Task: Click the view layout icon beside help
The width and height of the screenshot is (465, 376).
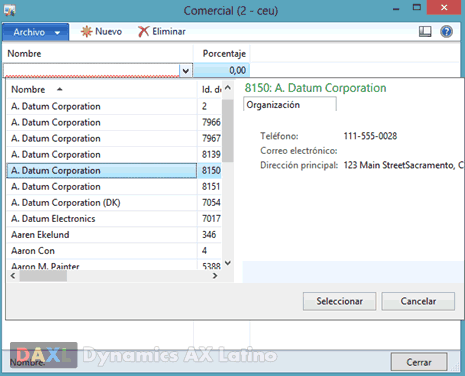Action: pos(425,32)
